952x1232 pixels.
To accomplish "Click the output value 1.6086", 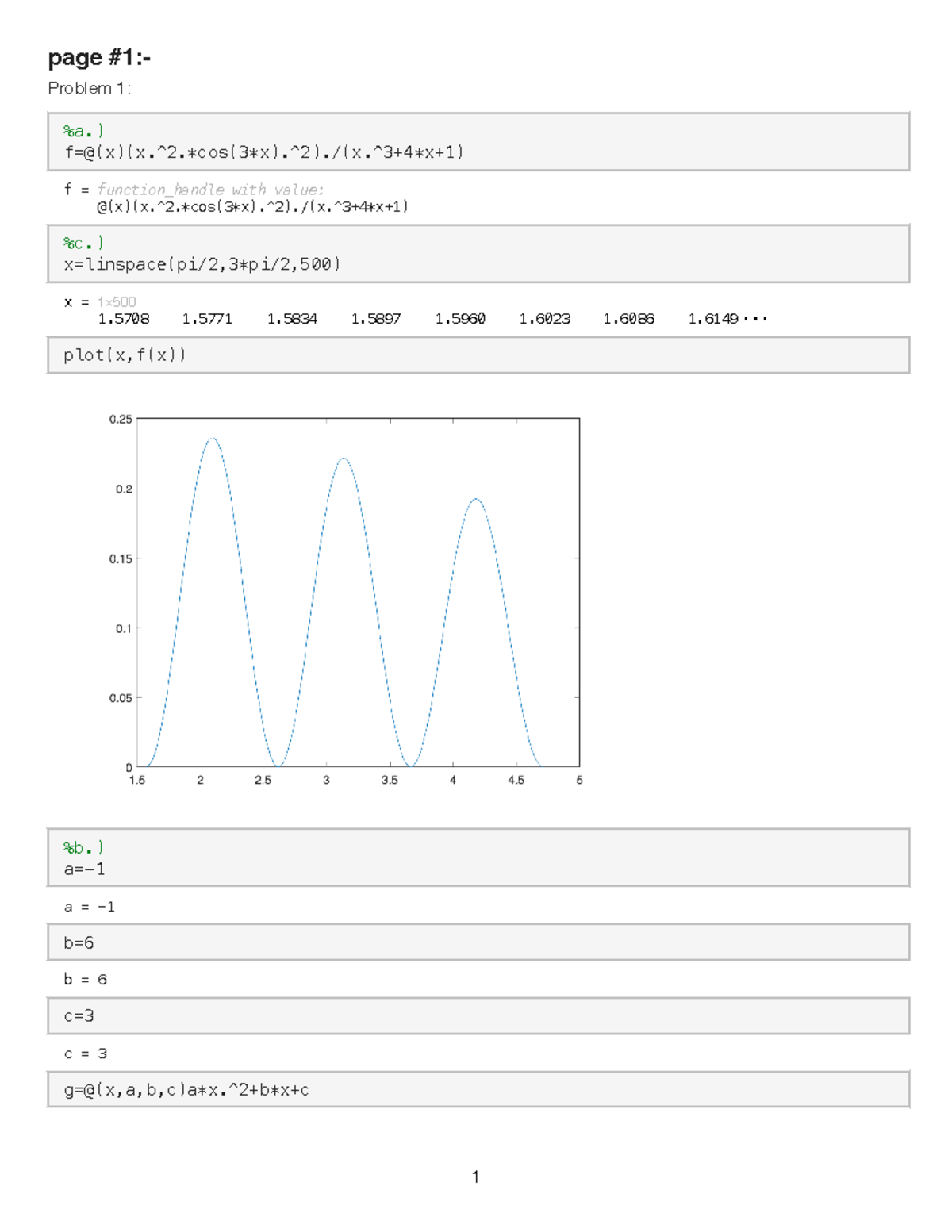I will tap(629, 319).
